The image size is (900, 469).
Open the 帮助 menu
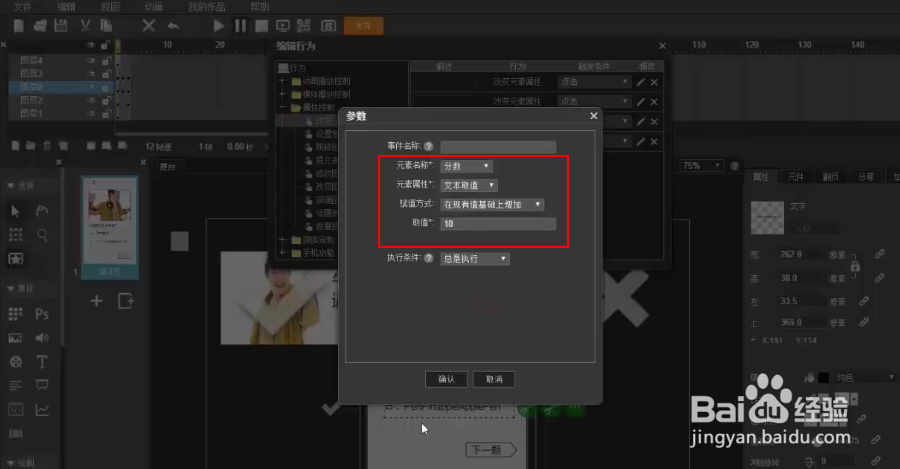tap(259, 7)
